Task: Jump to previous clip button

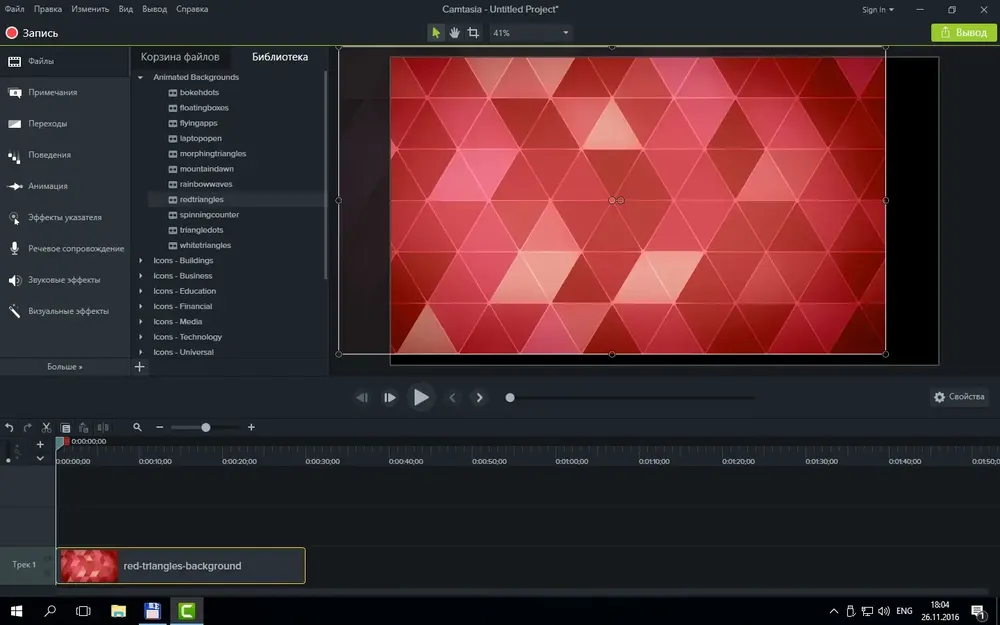Action: tap(362, 397)
